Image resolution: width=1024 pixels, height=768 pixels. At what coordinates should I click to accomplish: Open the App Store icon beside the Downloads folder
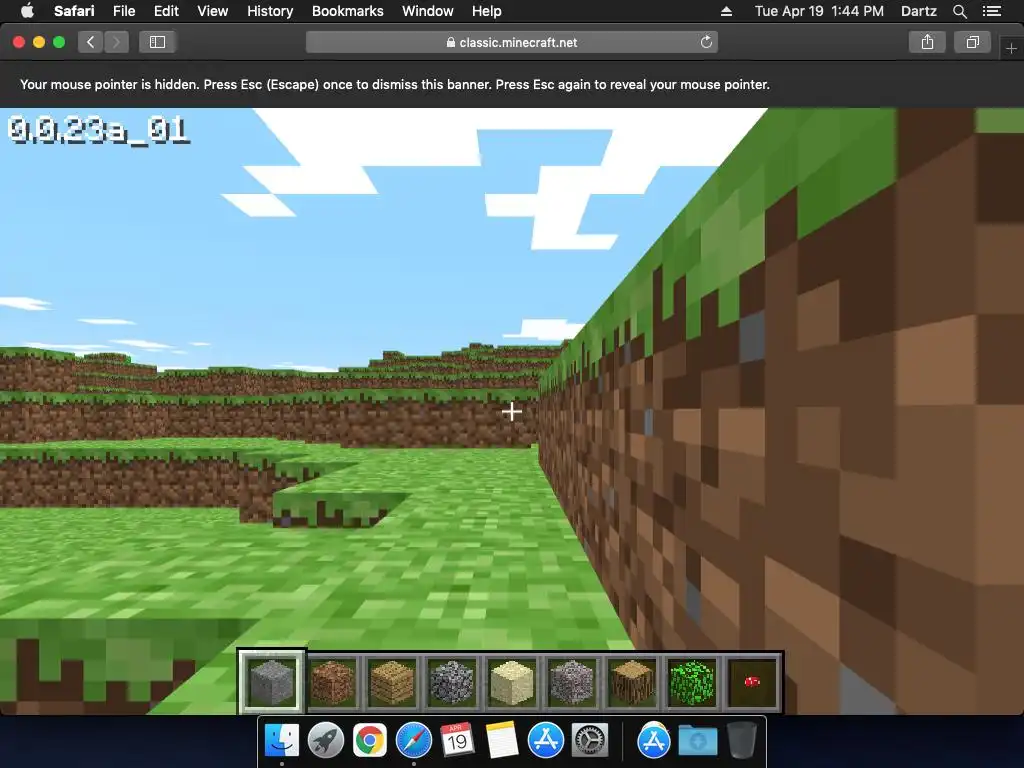(653, 741)
